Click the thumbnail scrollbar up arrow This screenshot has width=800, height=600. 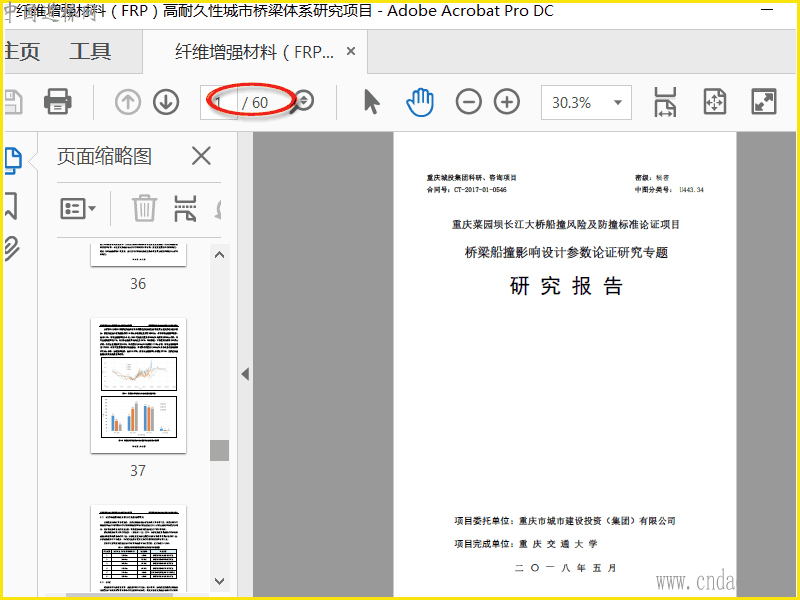pyautogui.click(x=219, y=255)
